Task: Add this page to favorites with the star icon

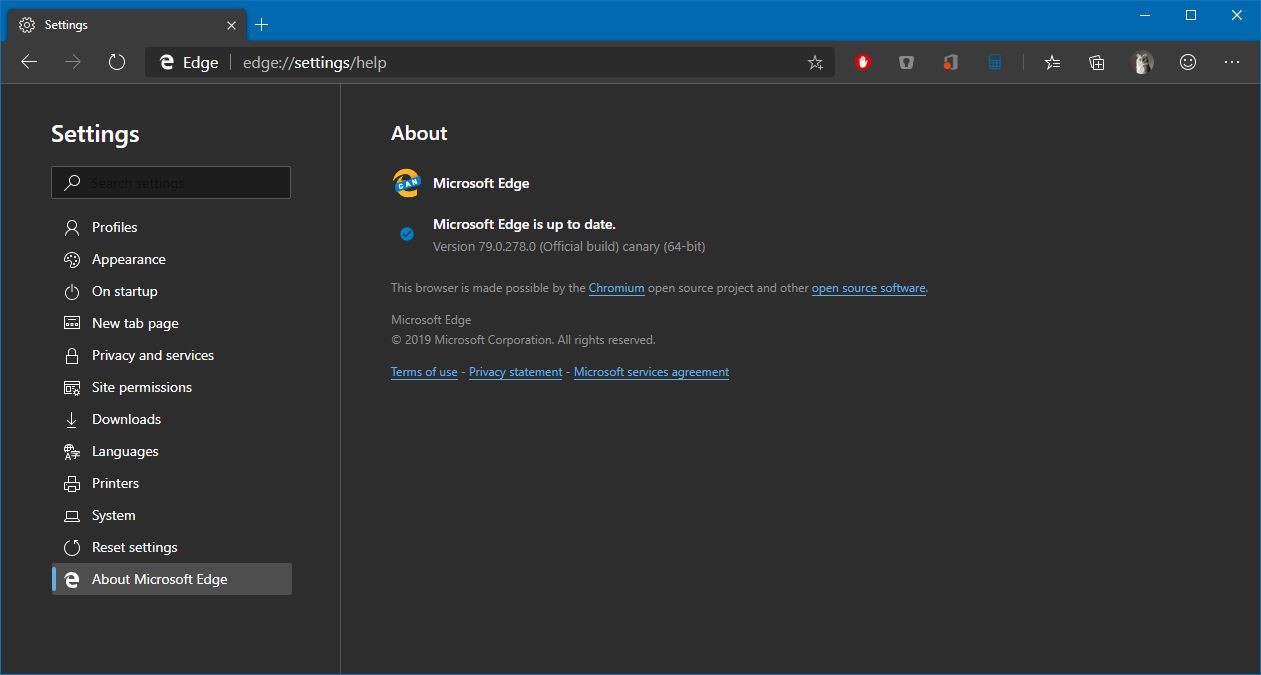Action: tap(815, 63)
